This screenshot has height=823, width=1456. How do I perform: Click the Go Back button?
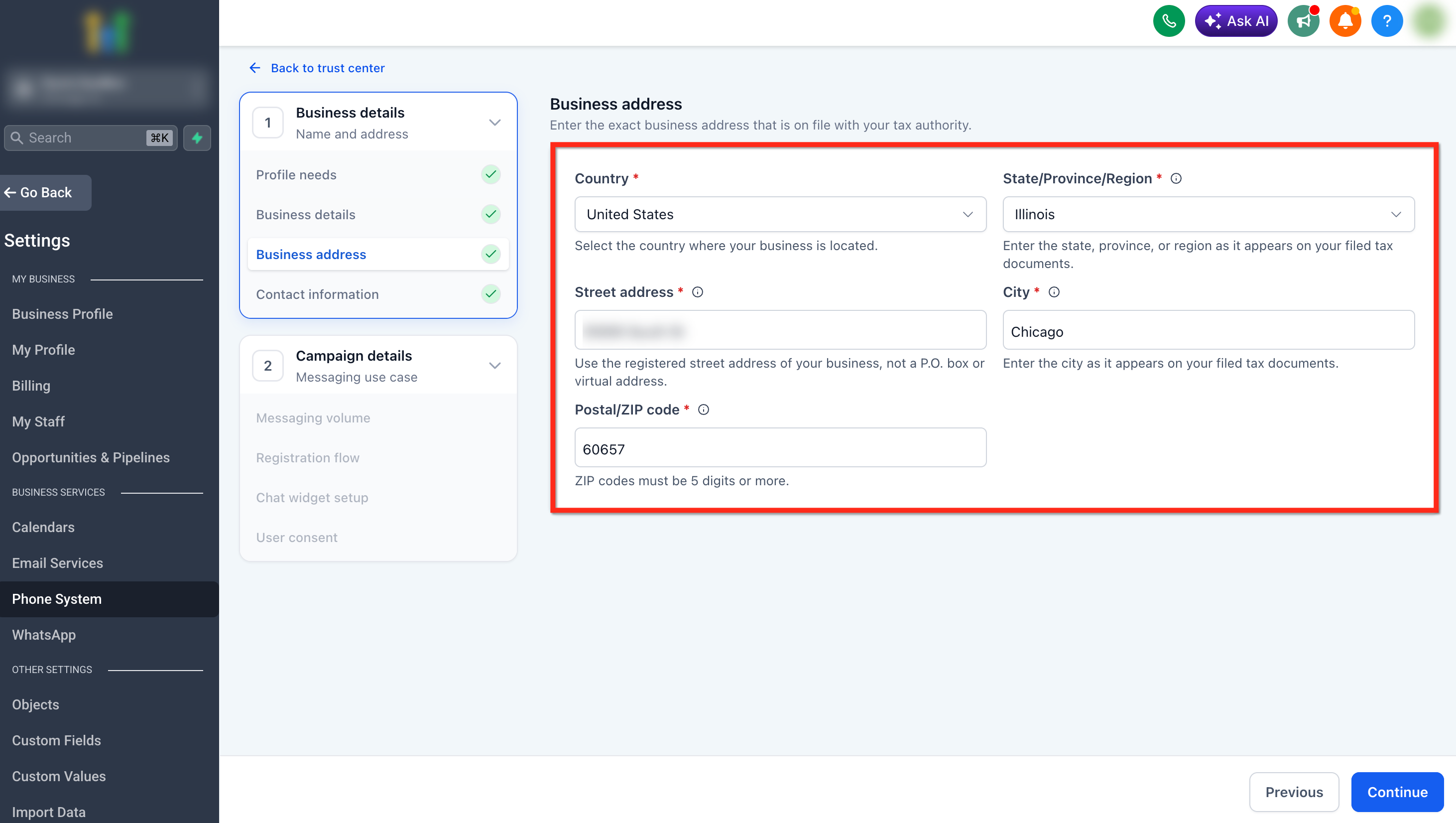pyautogui.click(x=45, y=192)
